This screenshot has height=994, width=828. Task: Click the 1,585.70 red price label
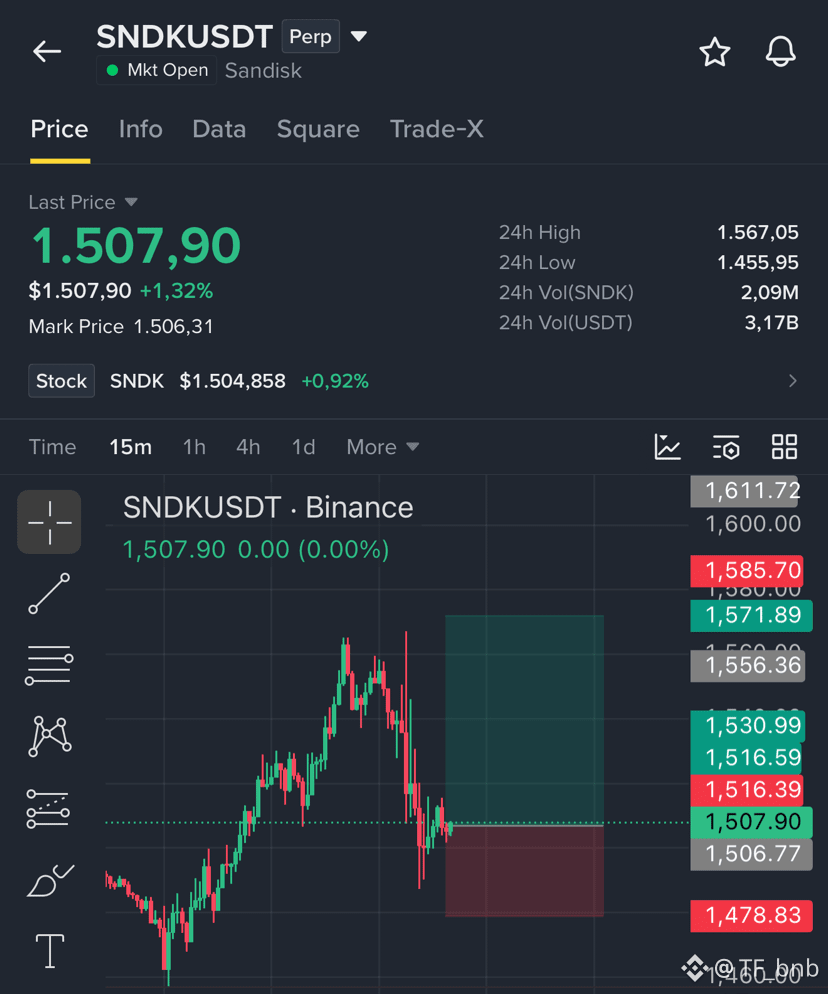tap(747, 571)
